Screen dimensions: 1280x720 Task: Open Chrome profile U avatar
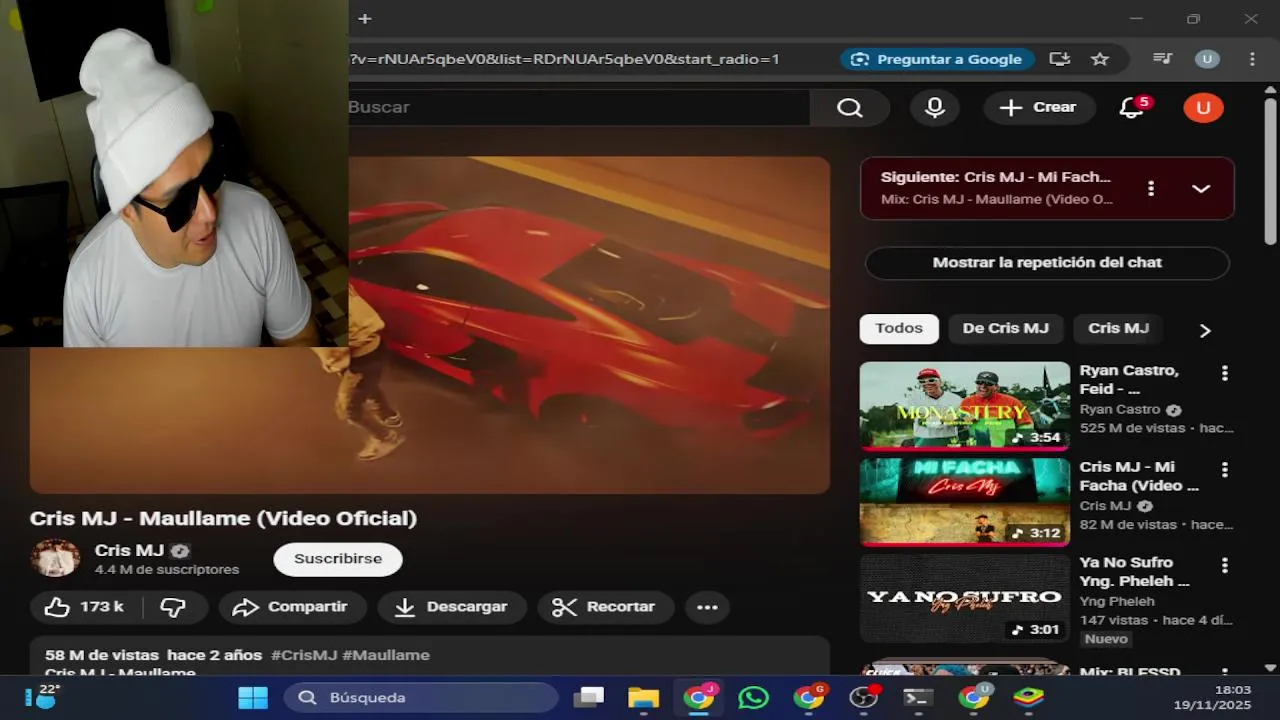tap(1207, 59)
